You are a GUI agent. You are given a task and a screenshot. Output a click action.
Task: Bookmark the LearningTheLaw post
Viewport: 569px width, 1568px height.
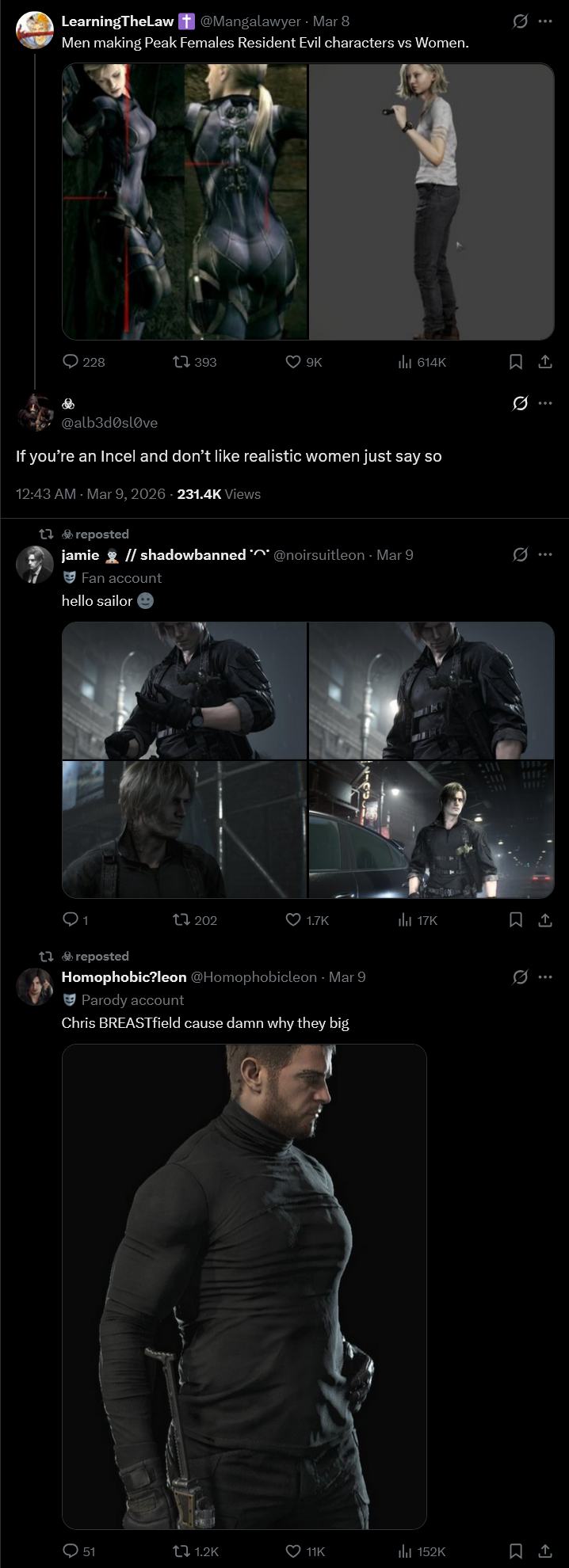516,362
